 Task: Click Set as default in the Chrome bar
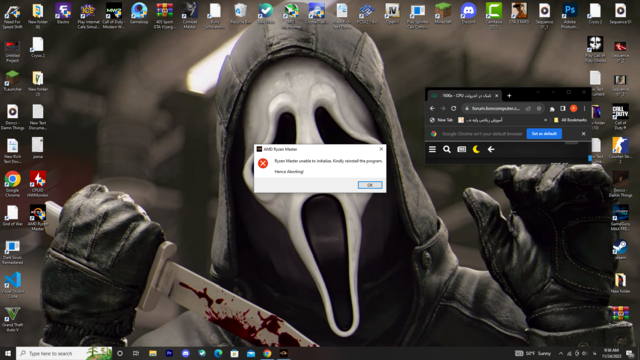544,133
